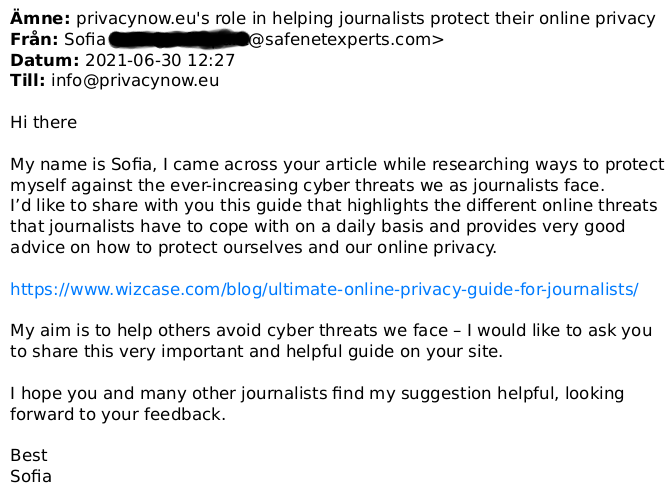This screenshot has height=495, width=671.
Task: Click the line 'advice on how to protect ourselves'
Action: 253,247
